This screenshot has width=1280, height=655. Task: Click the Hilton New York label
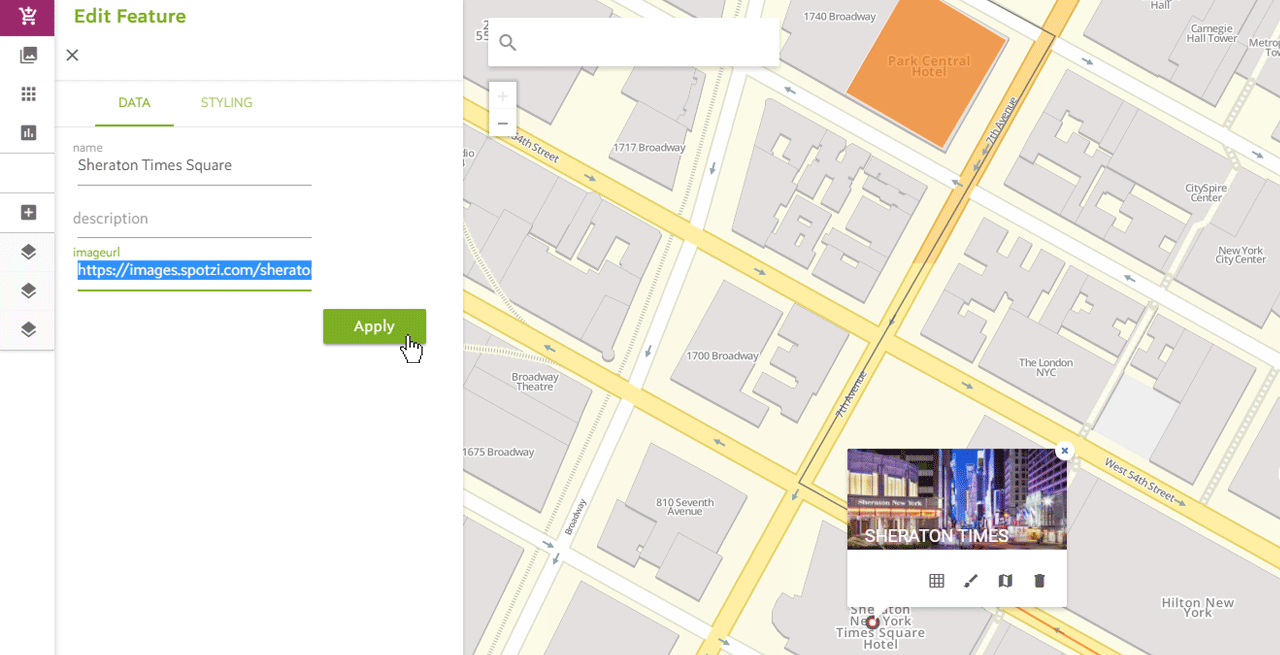click(1197, 608)
